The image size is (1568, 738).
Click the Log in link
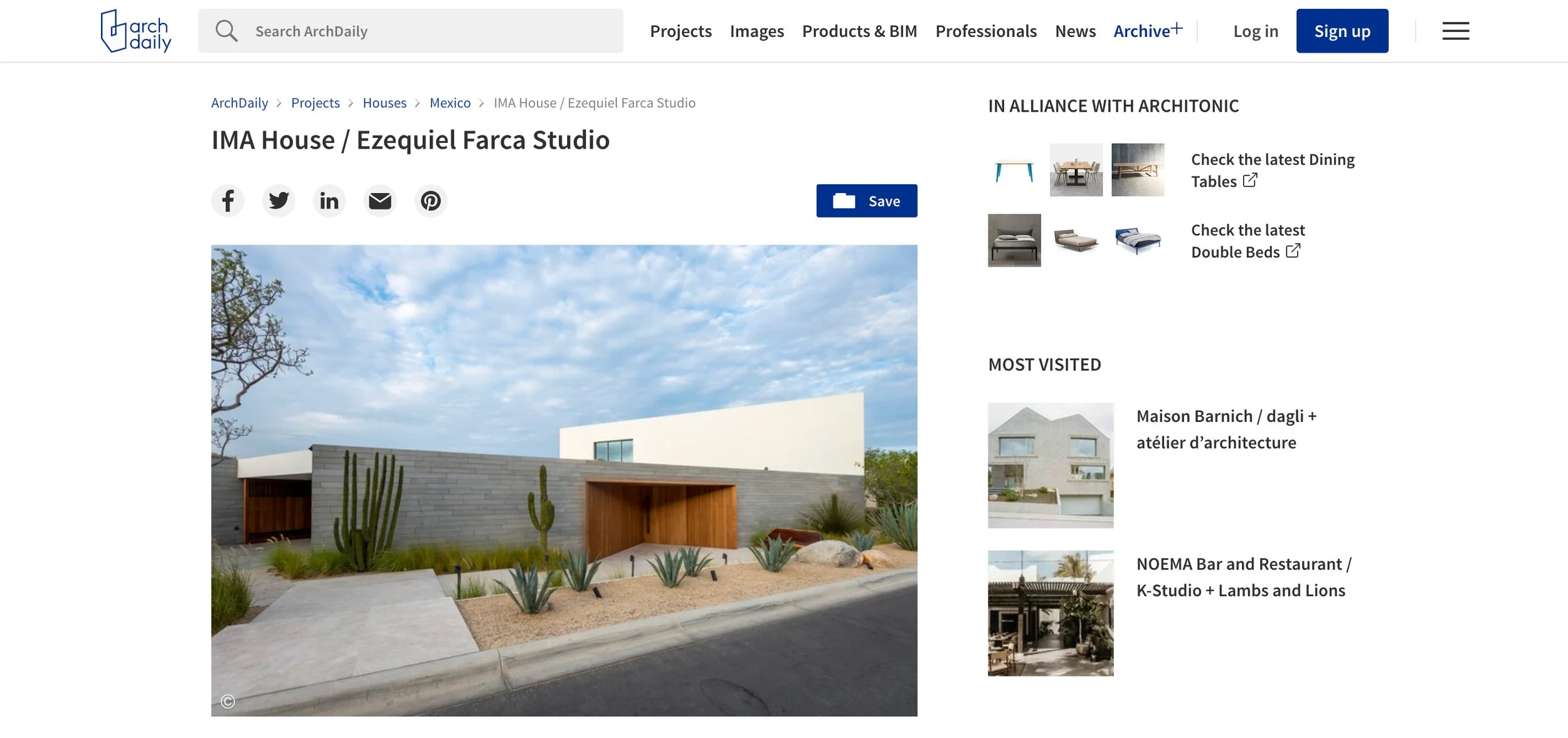coord(1256,31)
